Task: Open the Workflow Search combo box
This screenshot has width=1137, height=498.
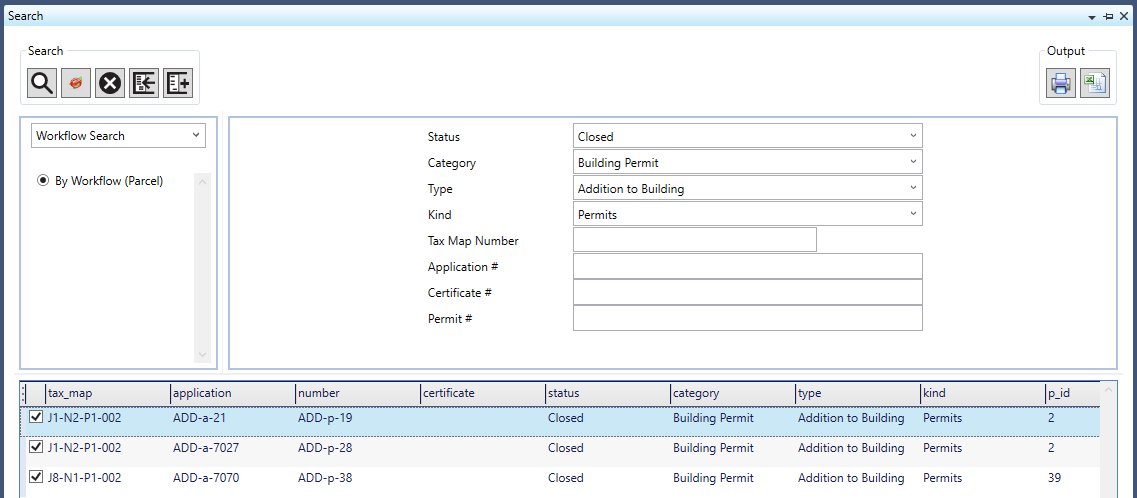Action: point(118,136)
